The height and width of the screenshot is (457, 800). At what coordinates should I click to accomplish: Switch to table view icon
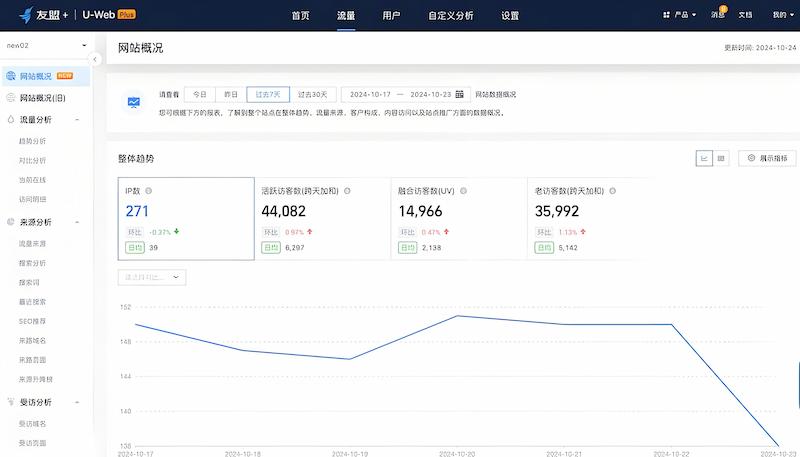coord(721,158)
